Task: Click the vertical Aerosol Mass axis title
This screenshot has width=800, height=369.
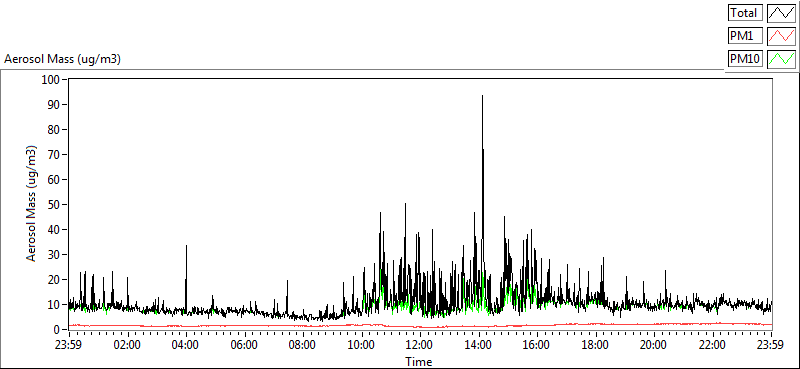Action: point(32,204)
